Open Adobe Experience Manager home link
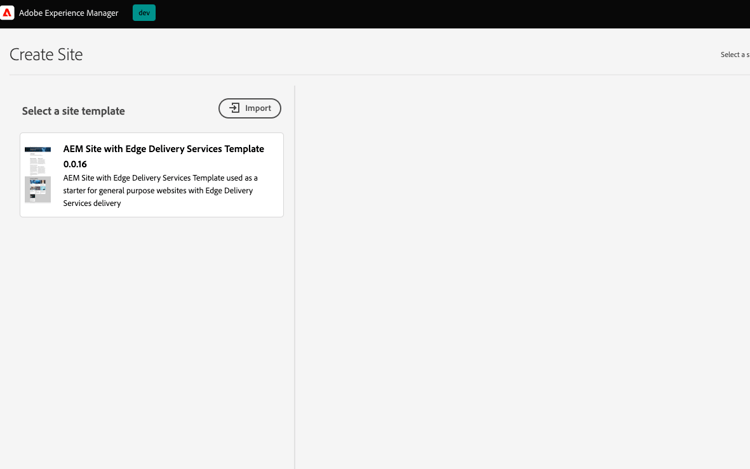The image size is (750, 469). 68,13
